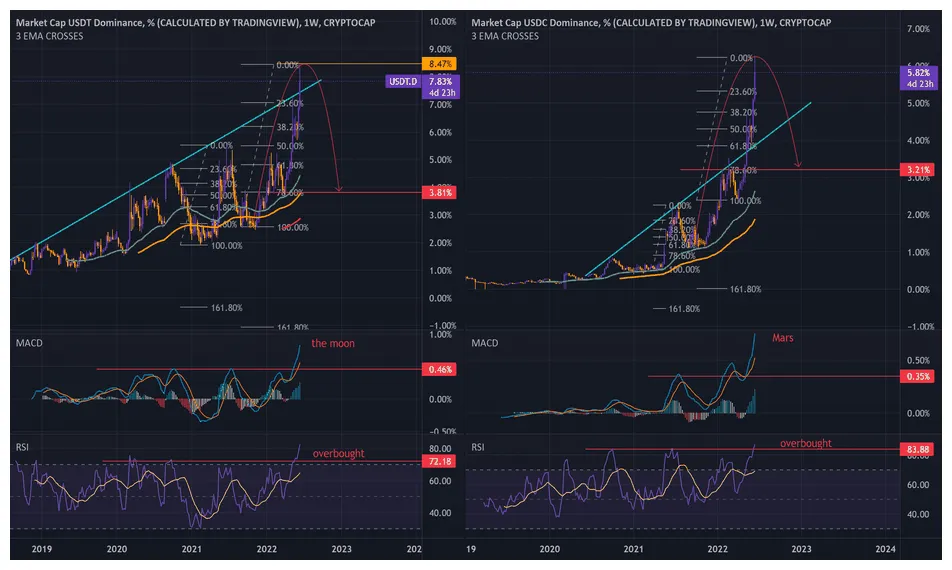
Task: Click the purple USDT.D symbol tag
Action: [x=401, y=81]
